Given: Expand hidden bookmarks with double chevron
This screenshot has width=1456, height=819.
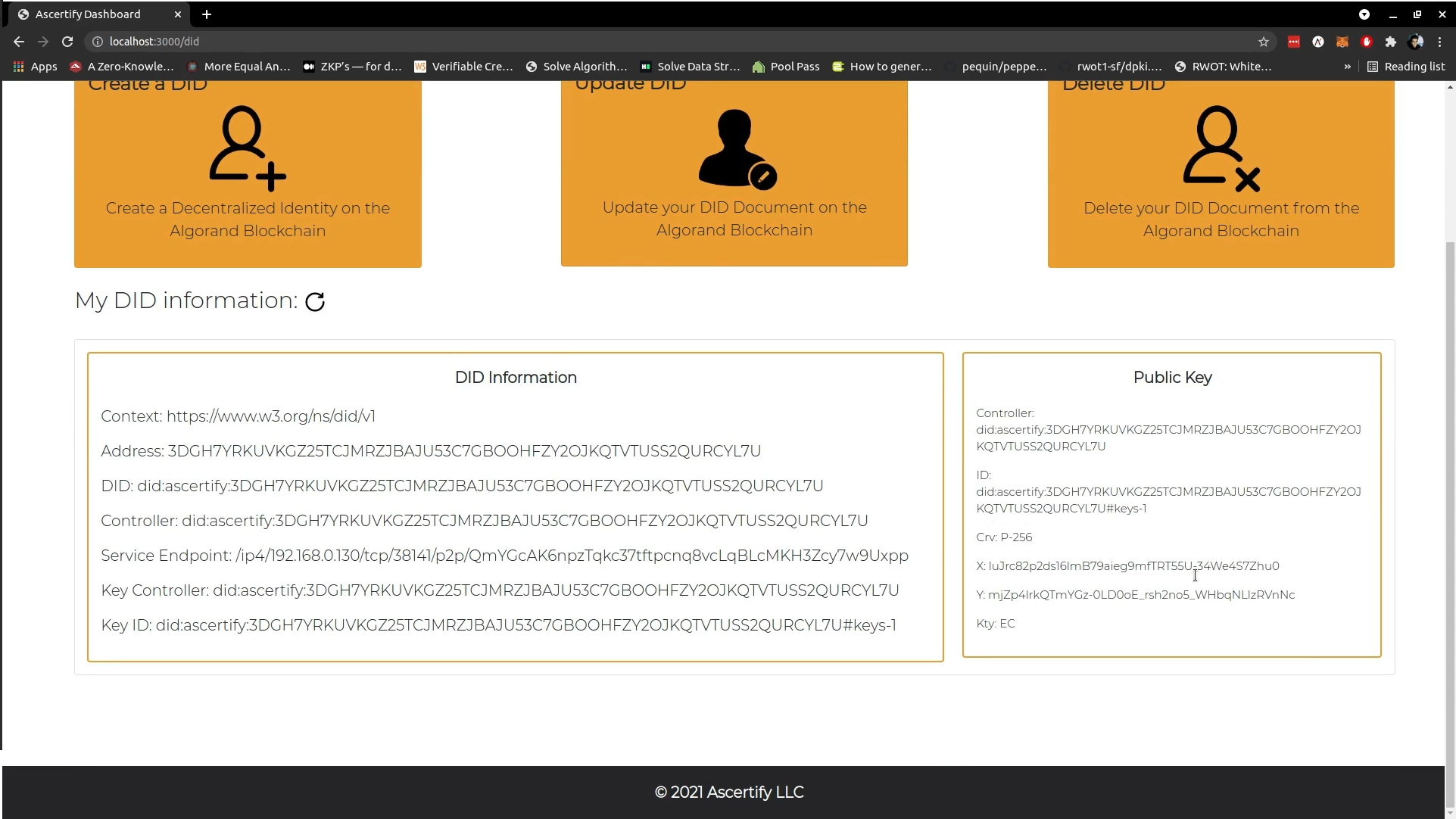Looking at the screenshot, I should pos(1347,67).
